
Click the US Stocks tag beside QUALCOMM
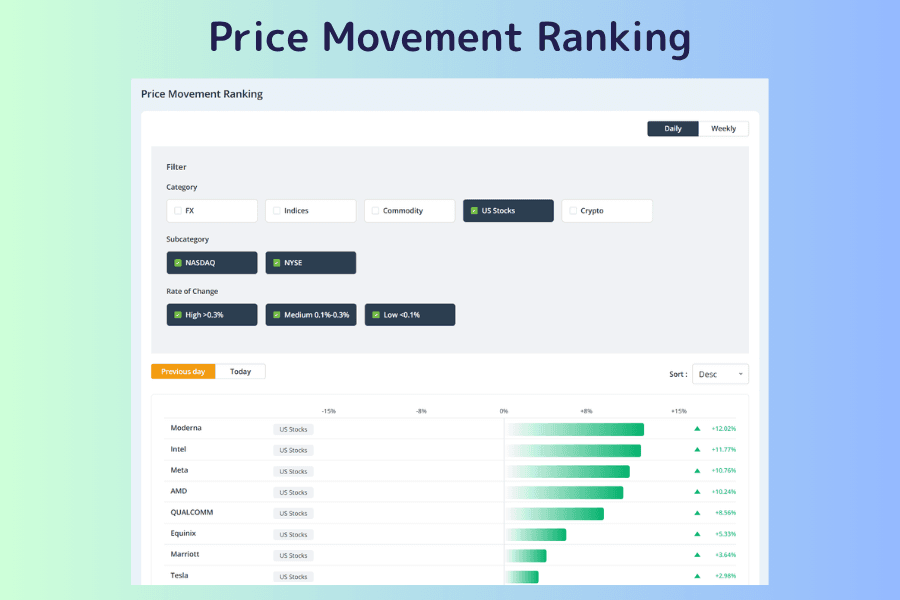coord(293,513)
